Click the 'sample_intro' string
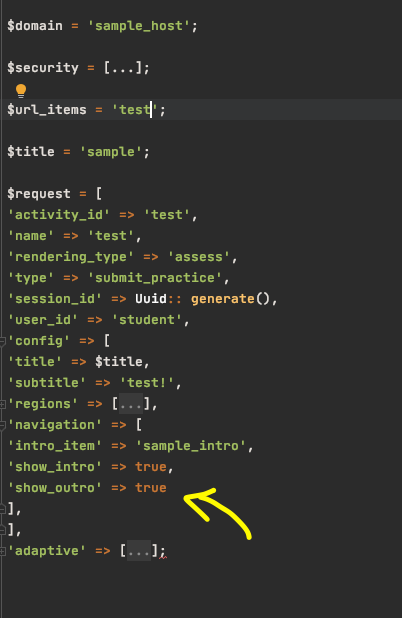The height and width of the screenshot is (618, 402). (190, 446)
